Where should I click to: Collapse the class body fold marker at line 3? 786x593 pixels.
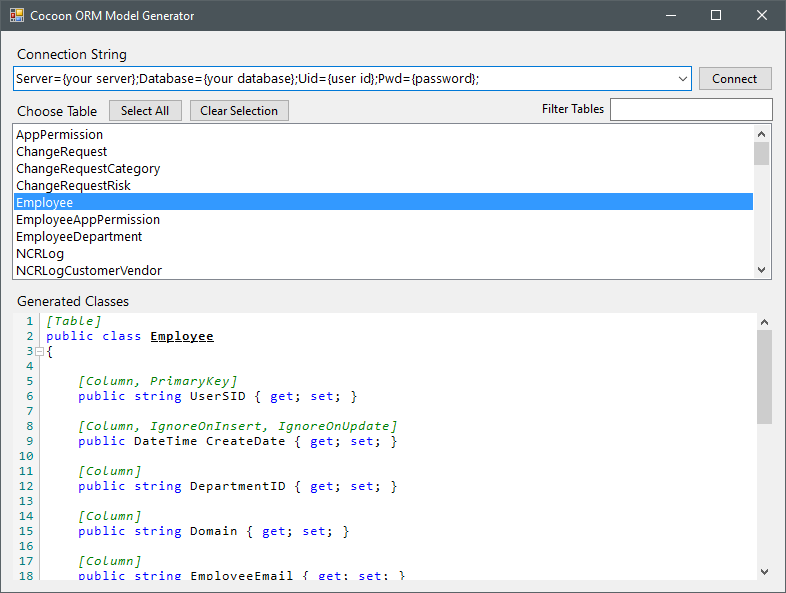tap(40, 351)
